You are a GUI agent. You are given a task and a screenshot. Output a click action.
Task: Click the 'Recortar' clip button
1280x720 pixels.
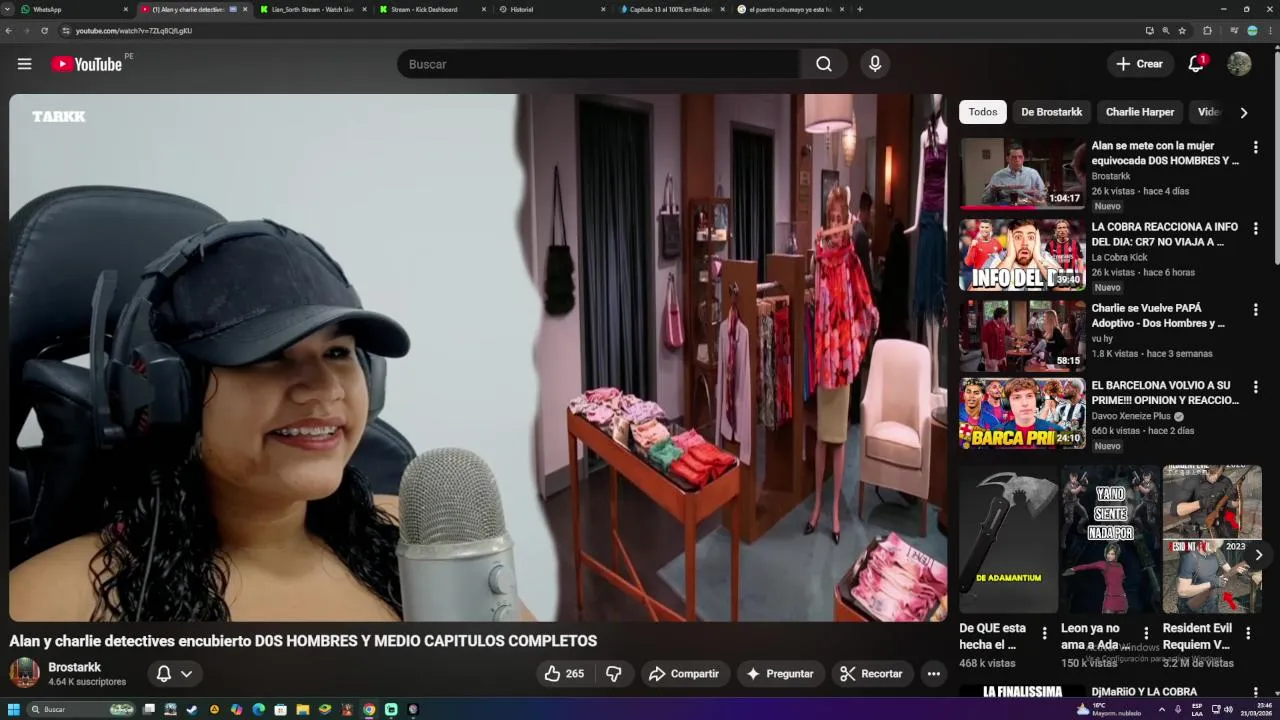[x=872, y=674]
